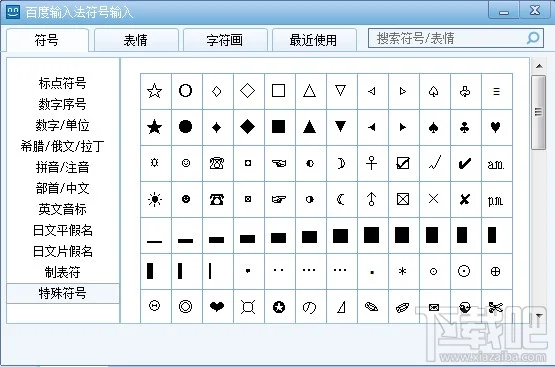Viewport: 555px width, 367px height.
Task: Select the 特殊符号 category
Action: coord(63,293)
